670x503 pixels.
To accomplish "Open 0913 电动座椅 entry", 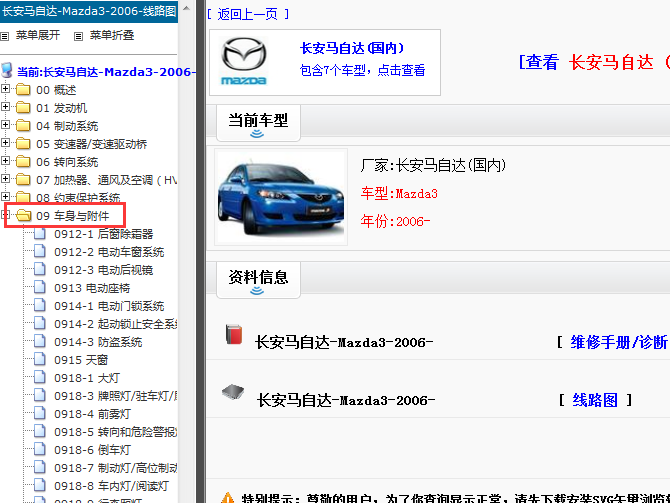I will 92,288.
